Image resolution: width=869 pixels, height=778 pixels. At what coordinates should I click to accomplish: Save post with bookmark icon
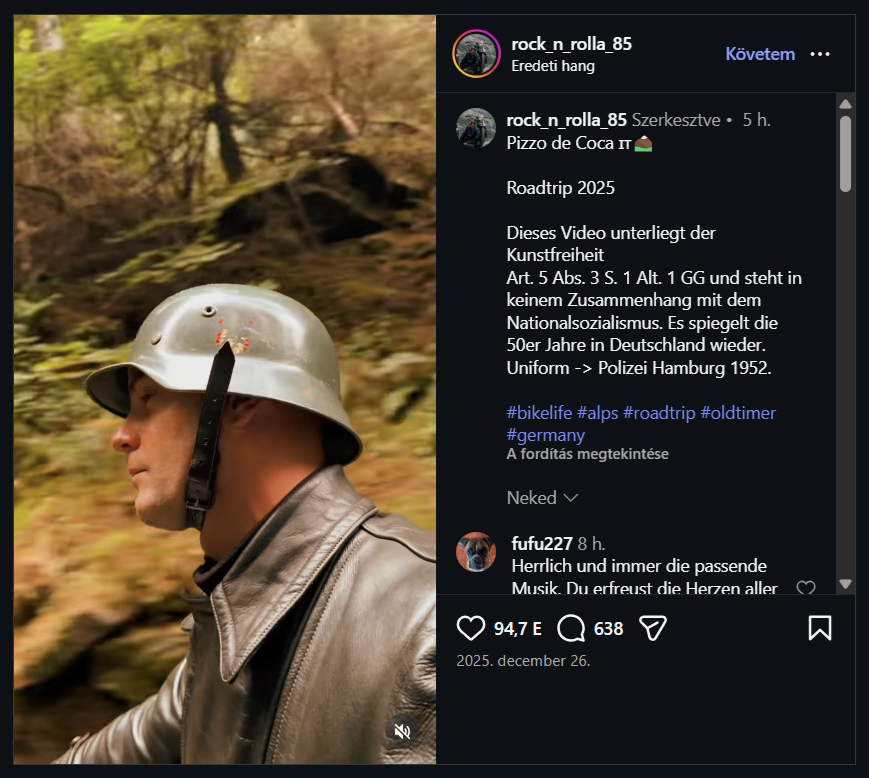point(820,628)
